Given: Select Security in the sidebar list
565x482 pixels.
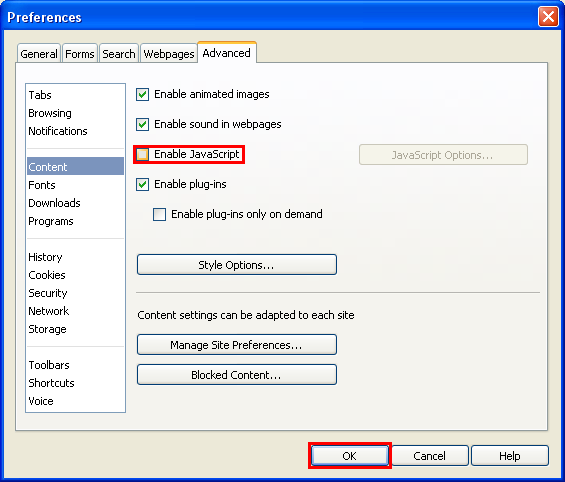Looking at the screenshot, I should click(x=75, y=293).
